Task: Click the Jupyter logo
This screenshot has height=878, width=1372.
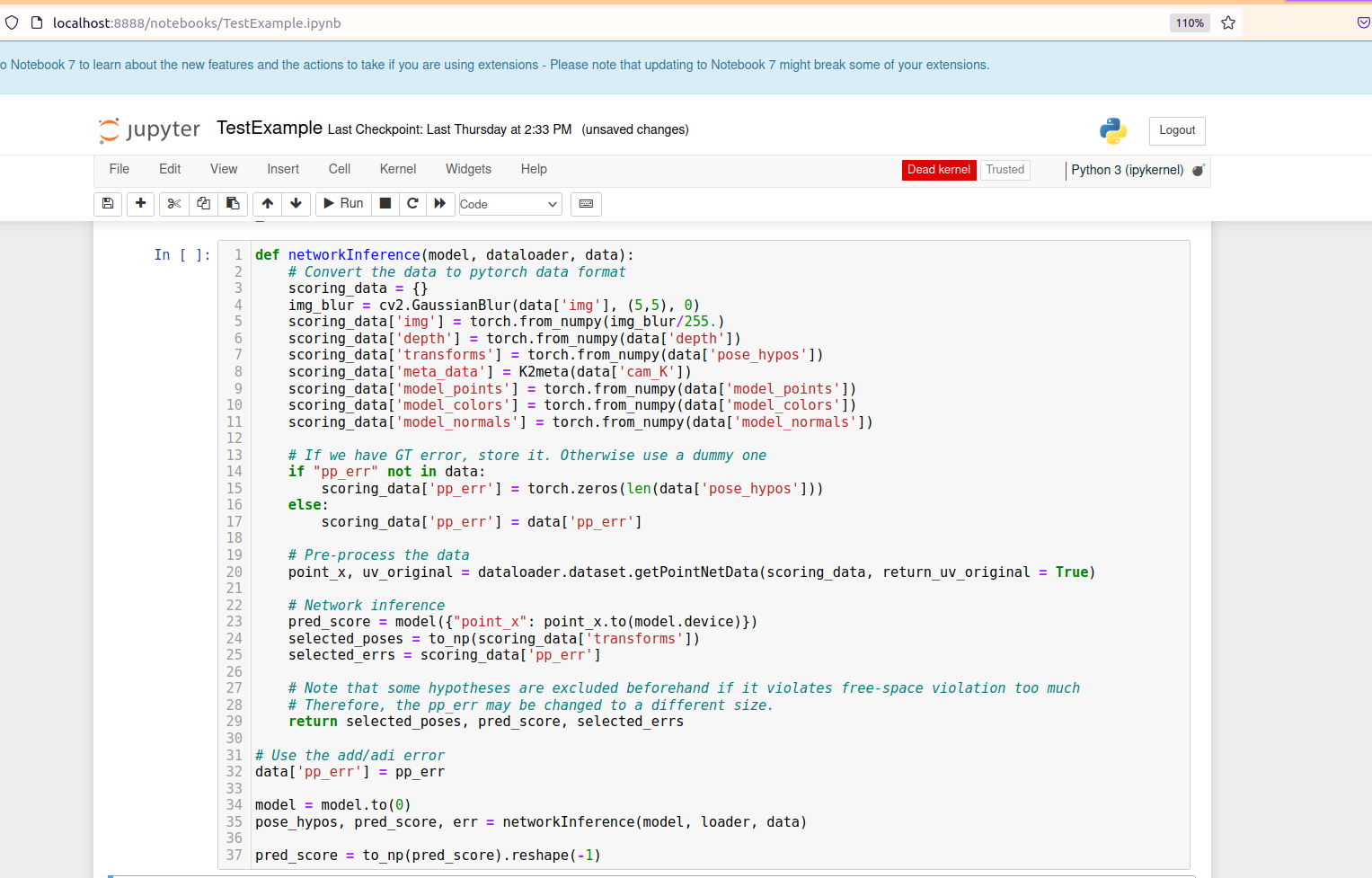Action: [x=148, y=129]
